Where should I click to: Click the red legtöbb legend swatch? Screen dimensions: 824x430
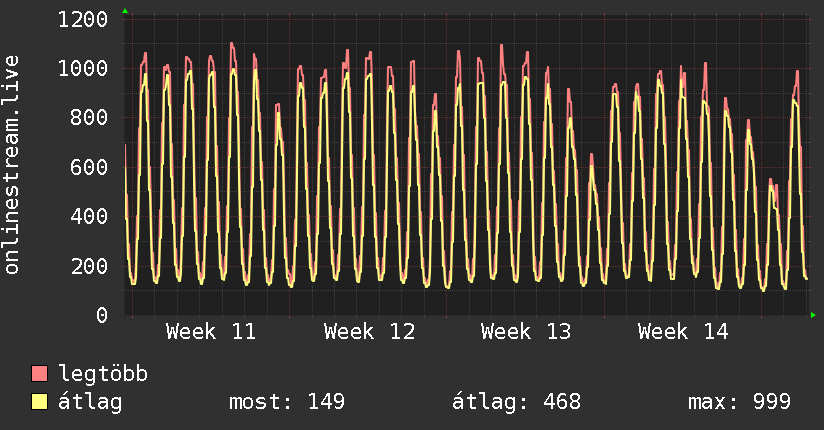coord(40,375)
